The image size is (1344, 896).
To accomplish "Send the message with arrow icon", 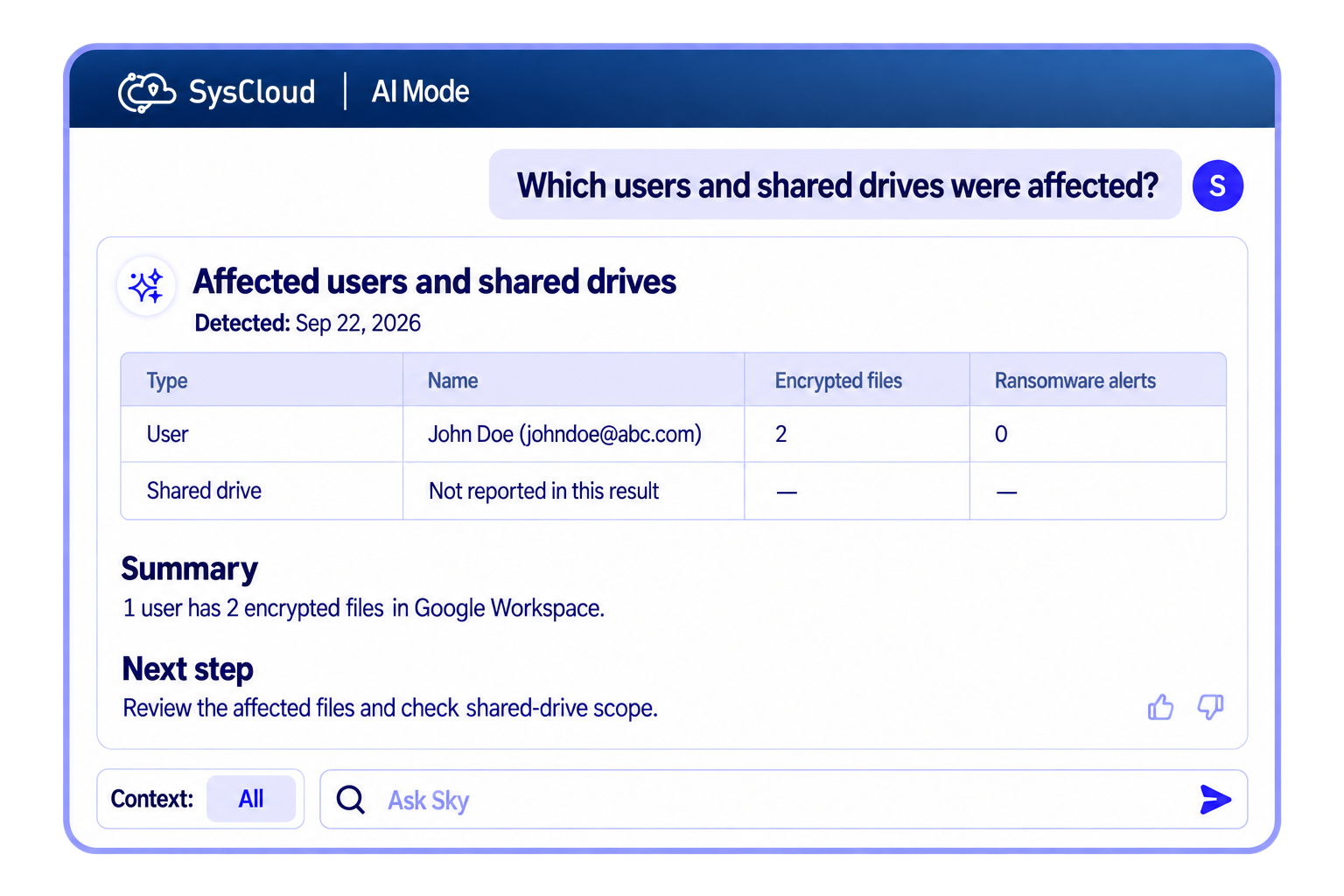I will [1215, 799].
